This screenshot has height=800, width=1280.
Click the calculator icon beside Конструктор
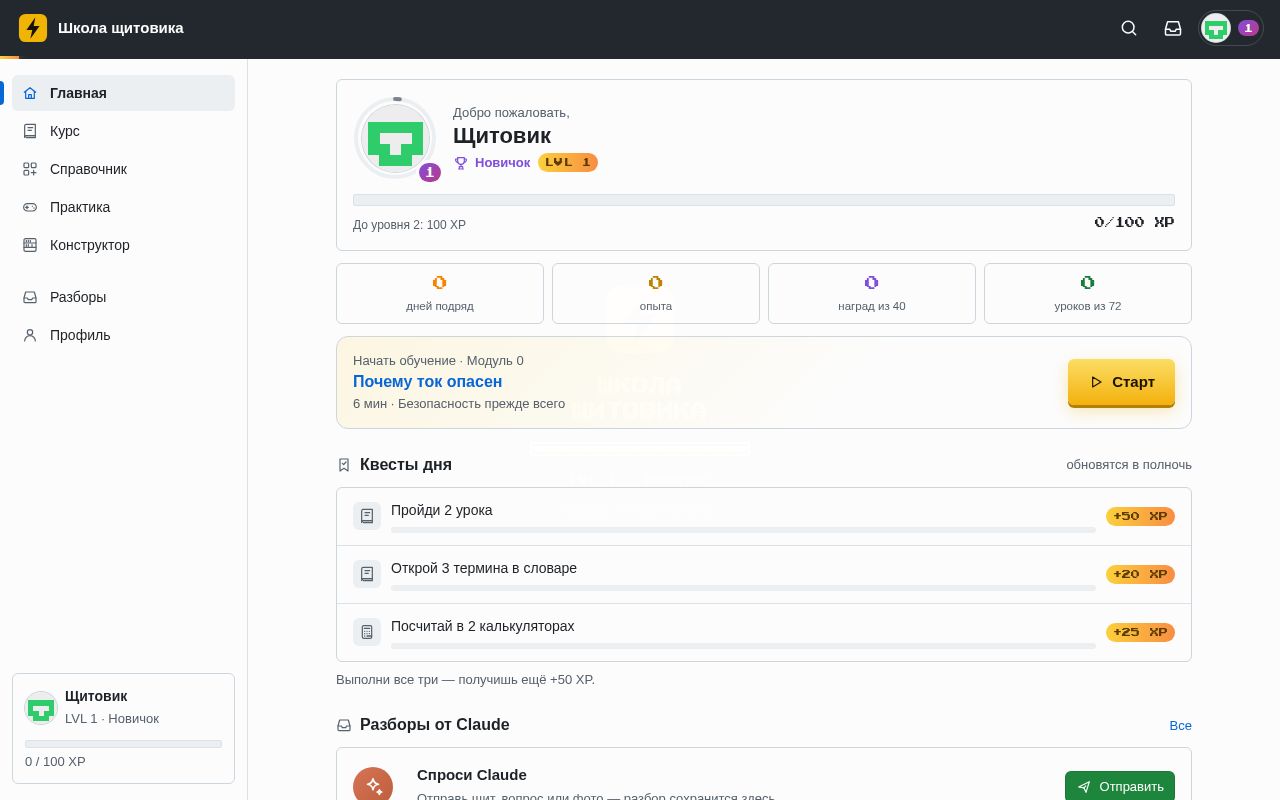[x=30, y=245]
